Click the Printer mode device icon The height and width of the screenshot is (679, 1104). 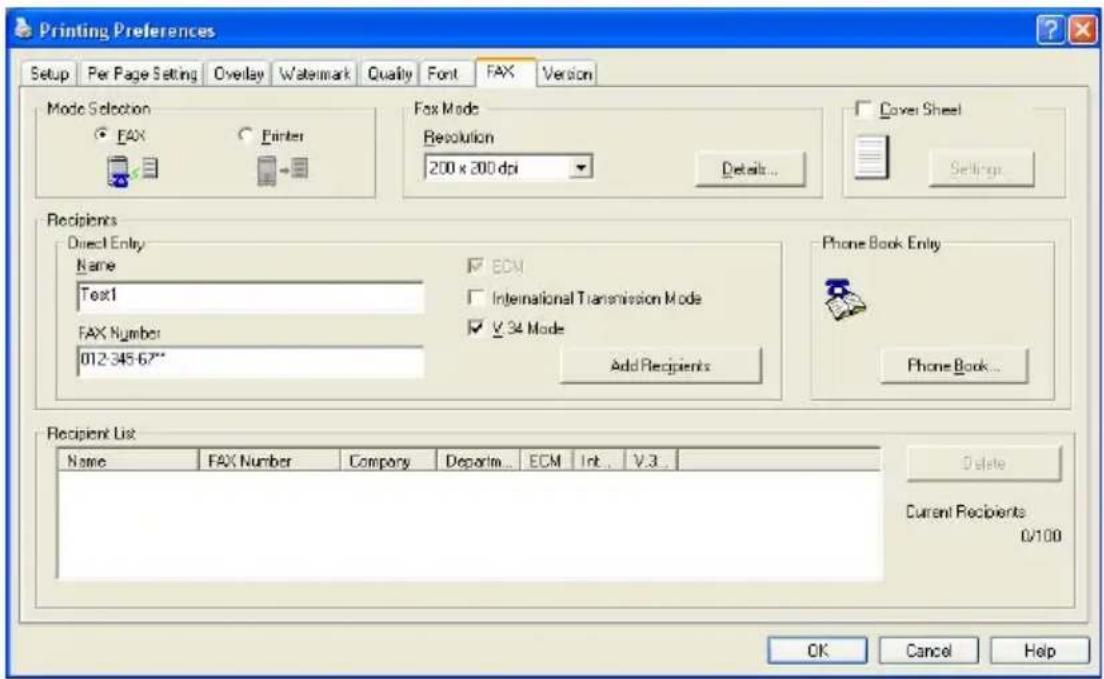[x=282, y=170]
